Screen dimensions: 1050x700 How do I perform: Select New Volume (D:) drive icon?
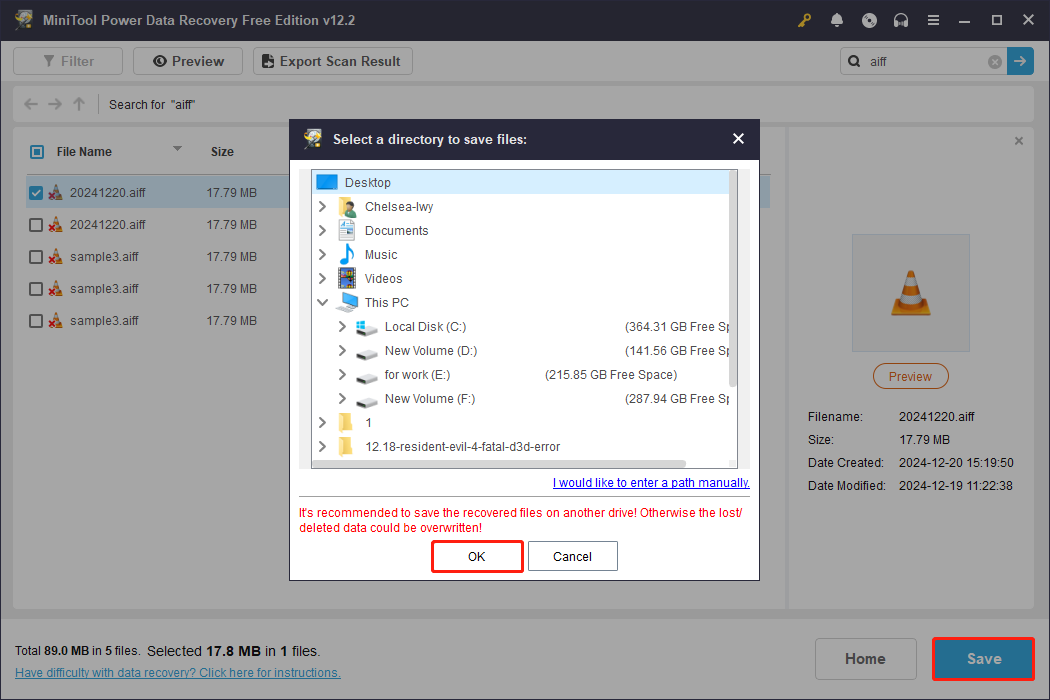366,352
